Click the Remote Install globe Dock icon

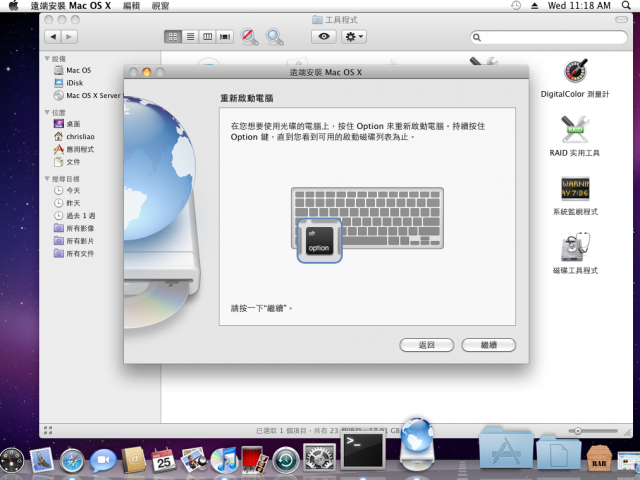(x=417, y=444)
